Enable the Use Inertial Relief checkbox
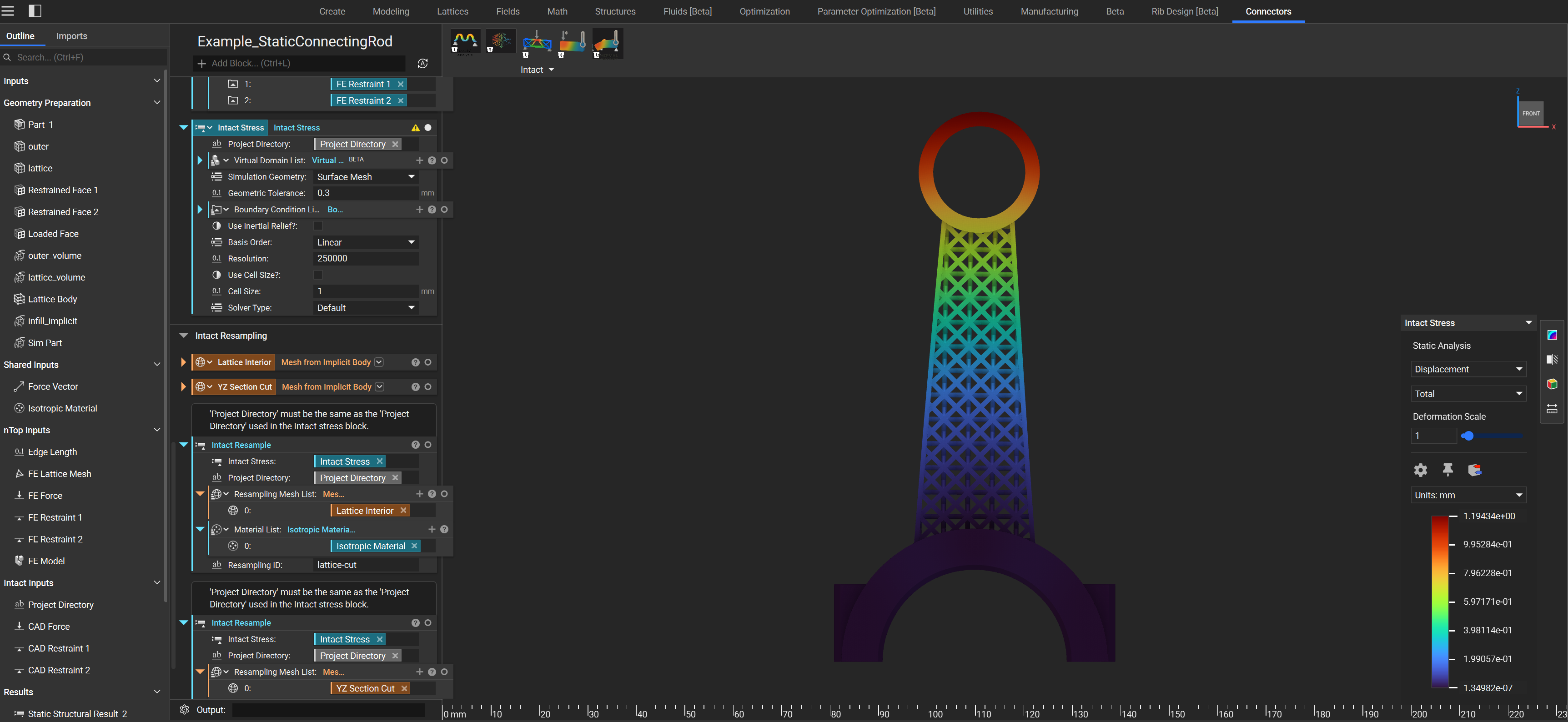 (318, 226)
